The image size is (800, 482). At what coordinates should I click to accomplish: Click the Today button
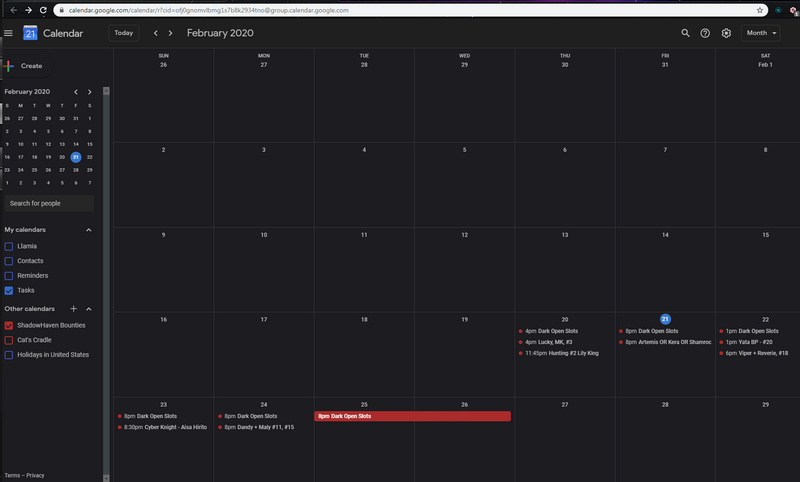click(x=123, y=33)
